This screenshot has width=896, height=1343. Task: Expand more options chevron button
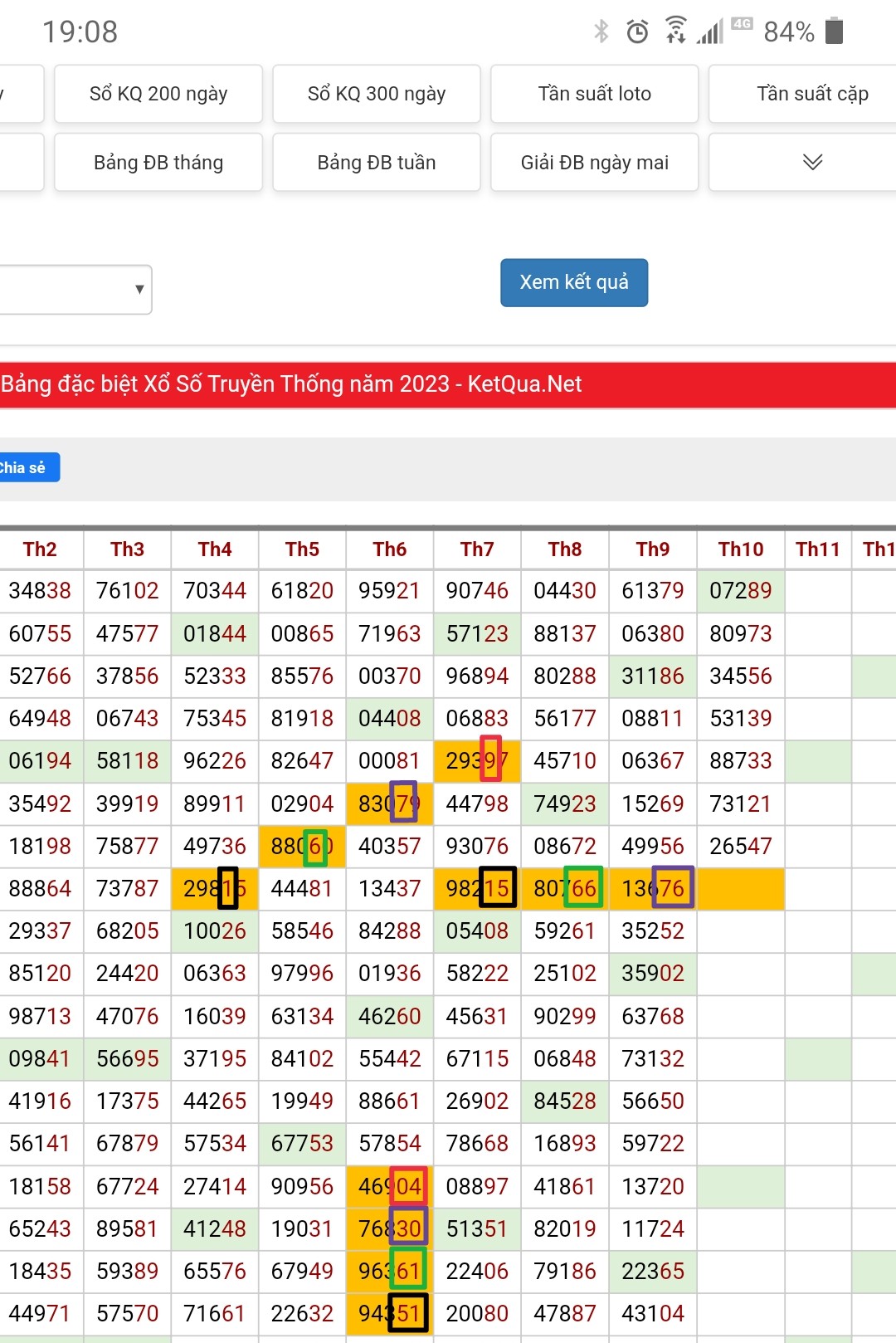pyautogui.click(x=803, y=162)
